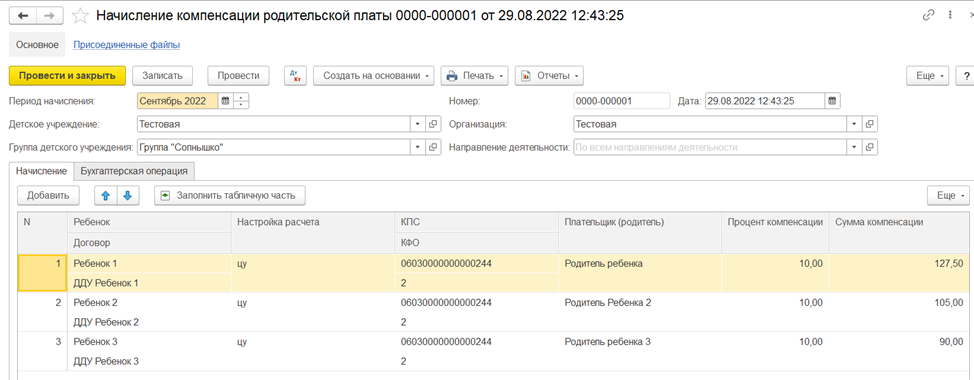Click the Провести button
This screenshot has height=380, width=974.
238,76
